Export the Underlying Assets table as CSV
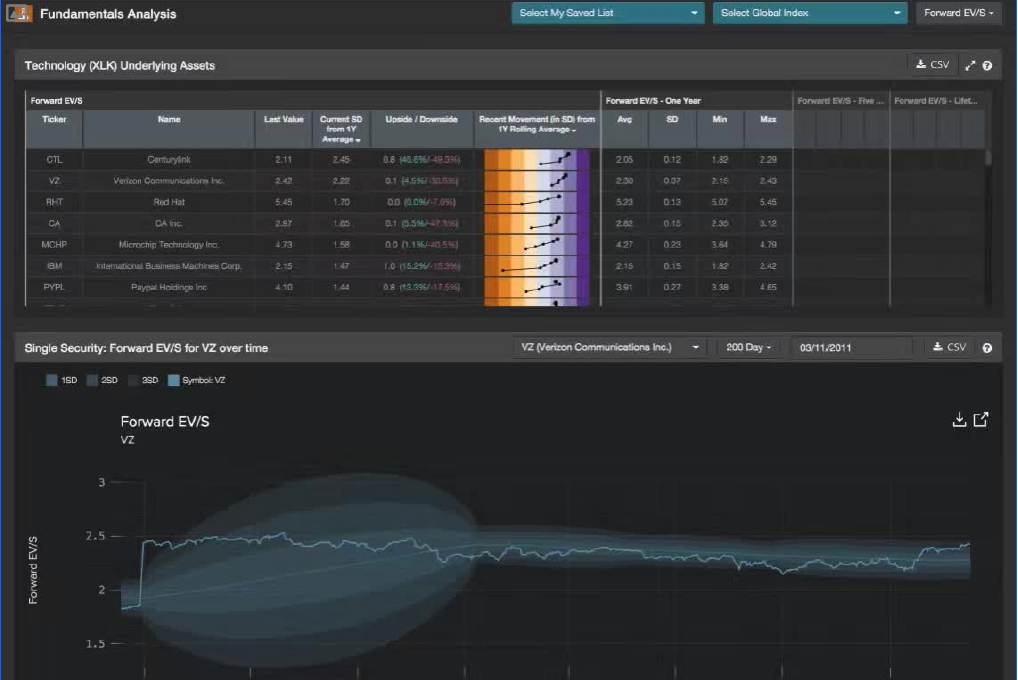 tap(932, 65)
